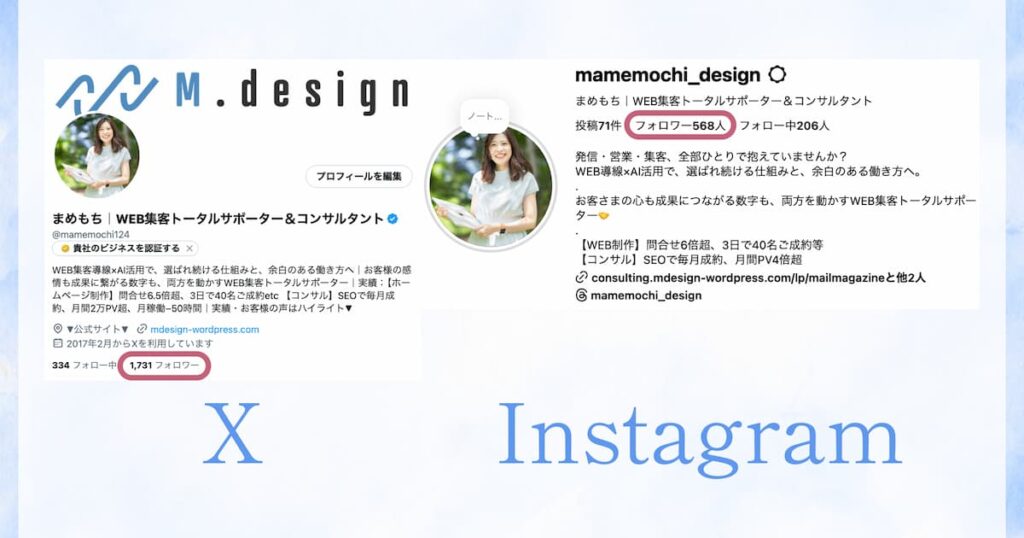Click the location pin icon on X profile

(57, 329)
